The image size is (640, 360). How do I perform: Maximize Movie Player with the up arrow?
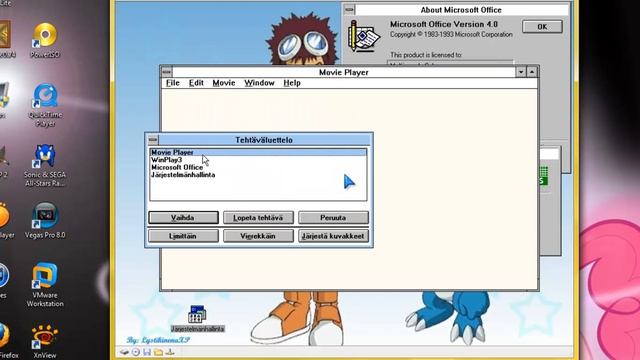(x=532, y=72)
